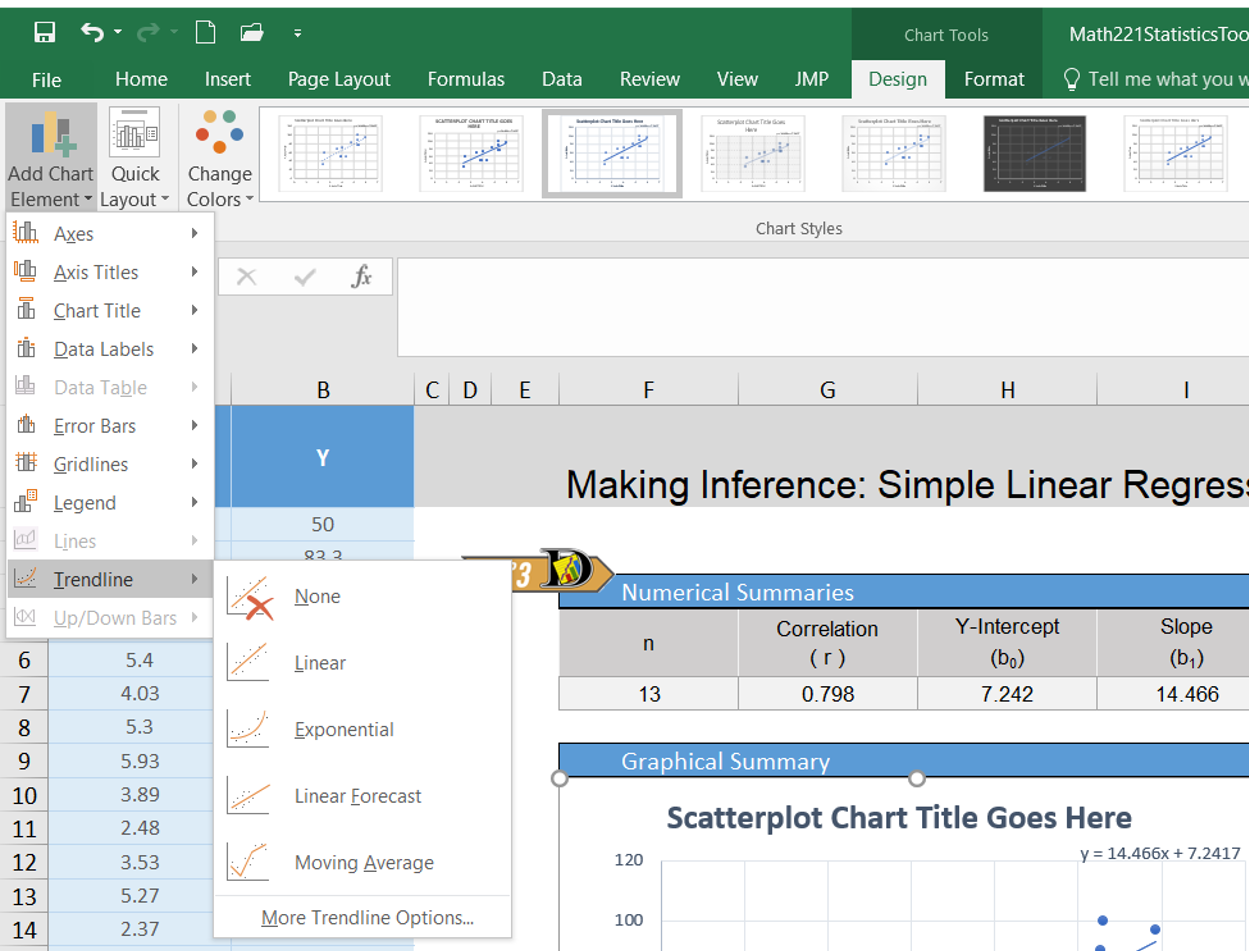Image resolution: width=1249 pixels, height=951 pixels.
Task: Click the open folder icon
Action: tap(252, 33)
